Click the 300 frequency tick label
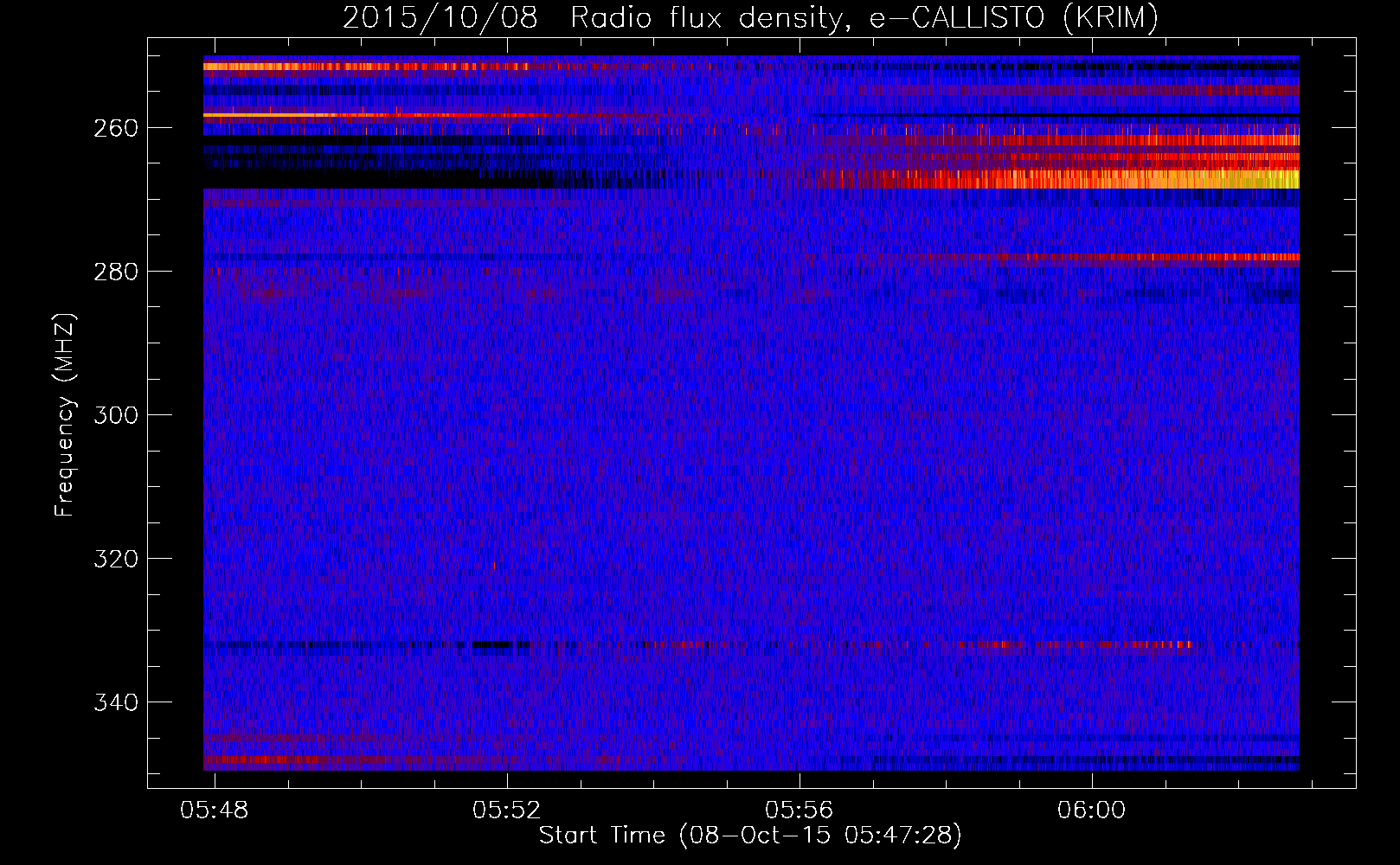 click(116, 415)
